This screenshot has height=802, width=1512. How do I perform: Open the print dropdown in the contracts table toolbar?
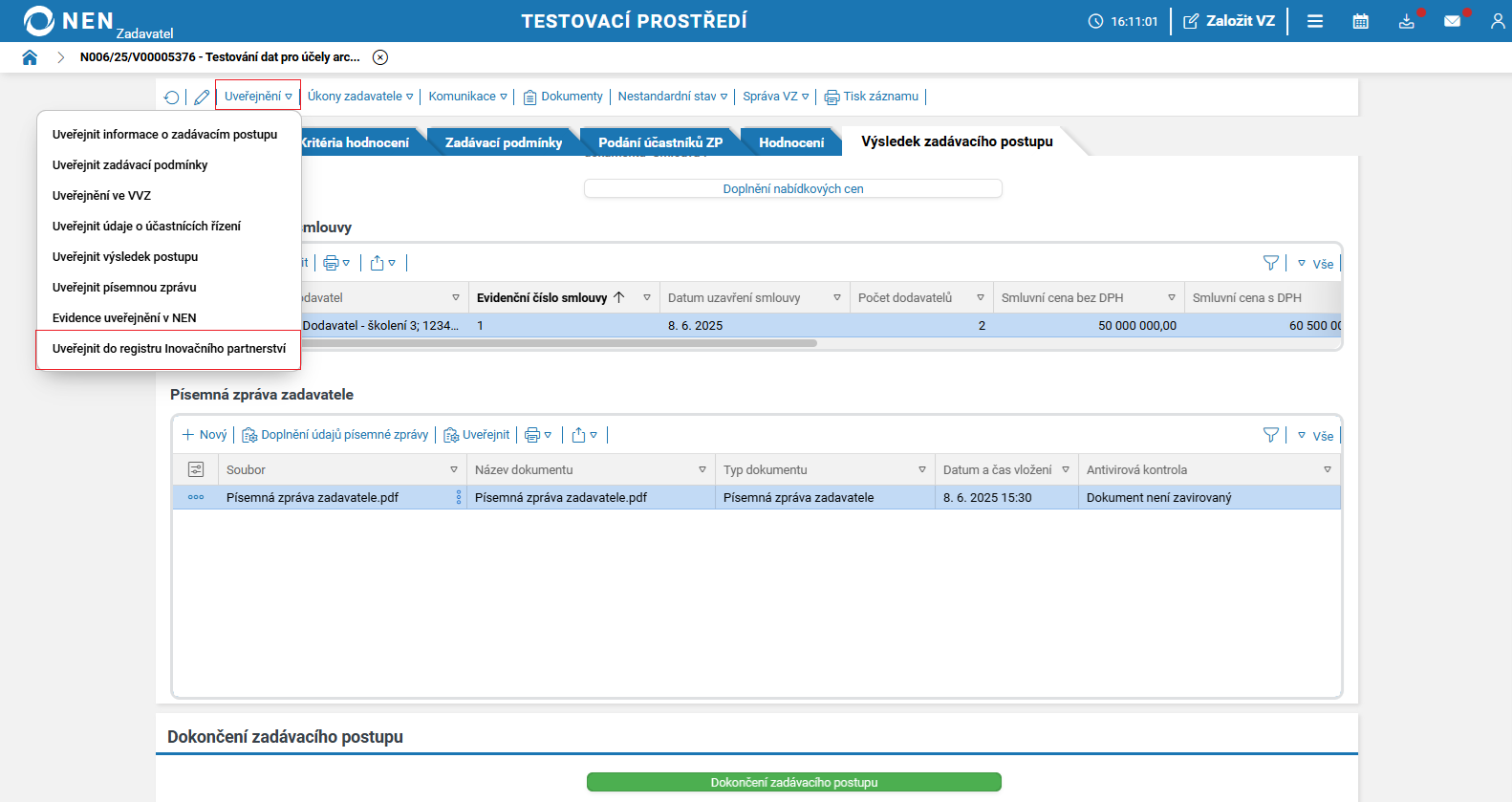click(x=336, y=263)
